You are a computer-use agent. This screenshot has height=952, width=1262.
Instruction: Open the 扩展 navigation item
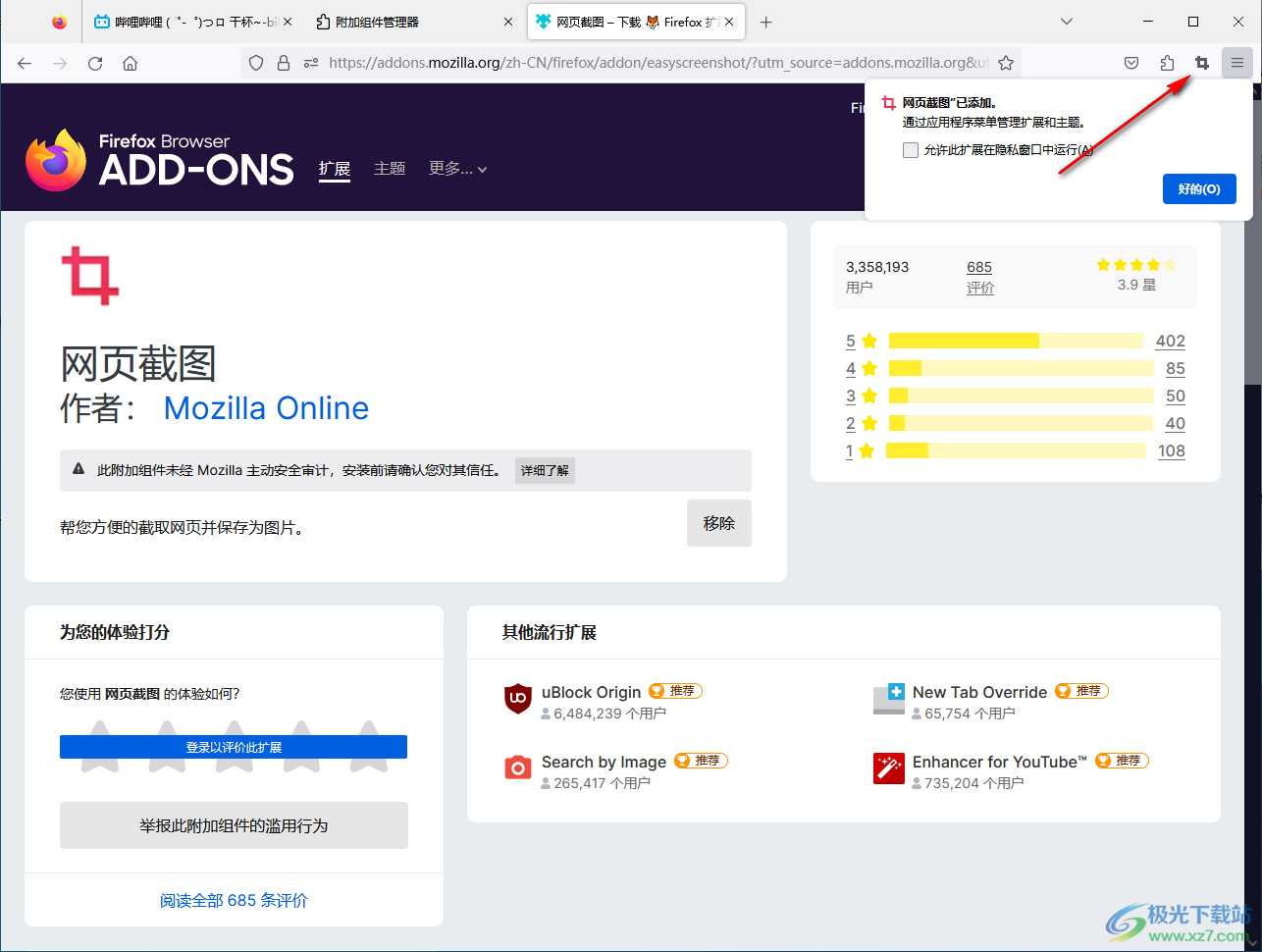[x=335, y=169]
